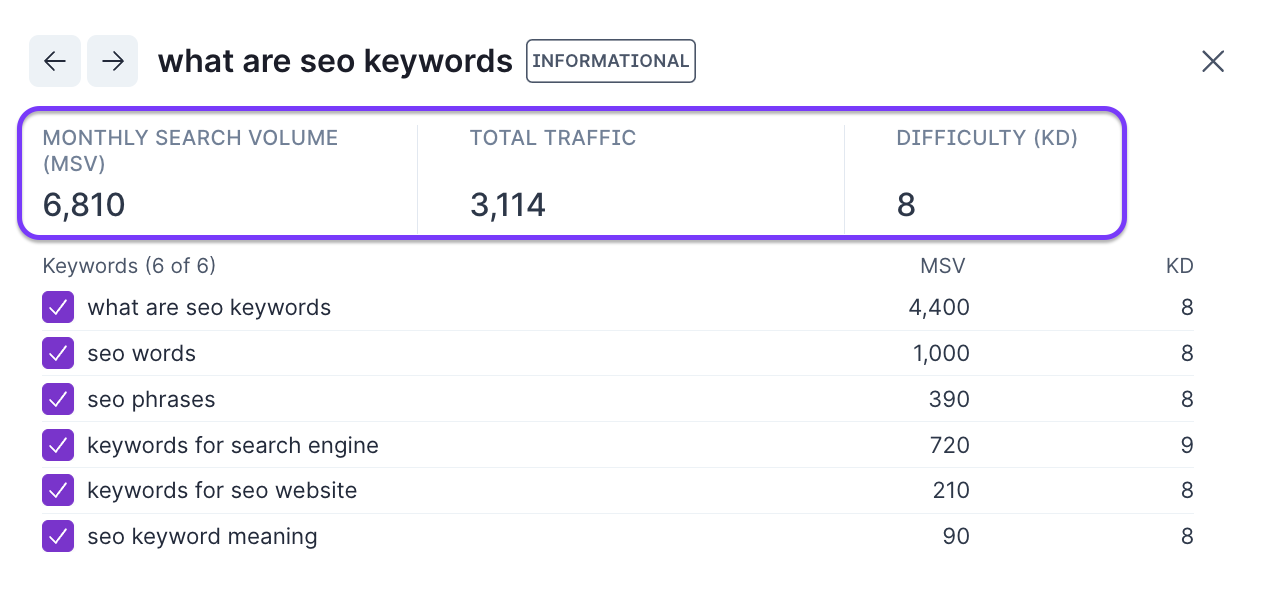Screen dimensions: 1266x612
Task: Click the 1,000 MSV value
Action: click(x=939, y=353)
